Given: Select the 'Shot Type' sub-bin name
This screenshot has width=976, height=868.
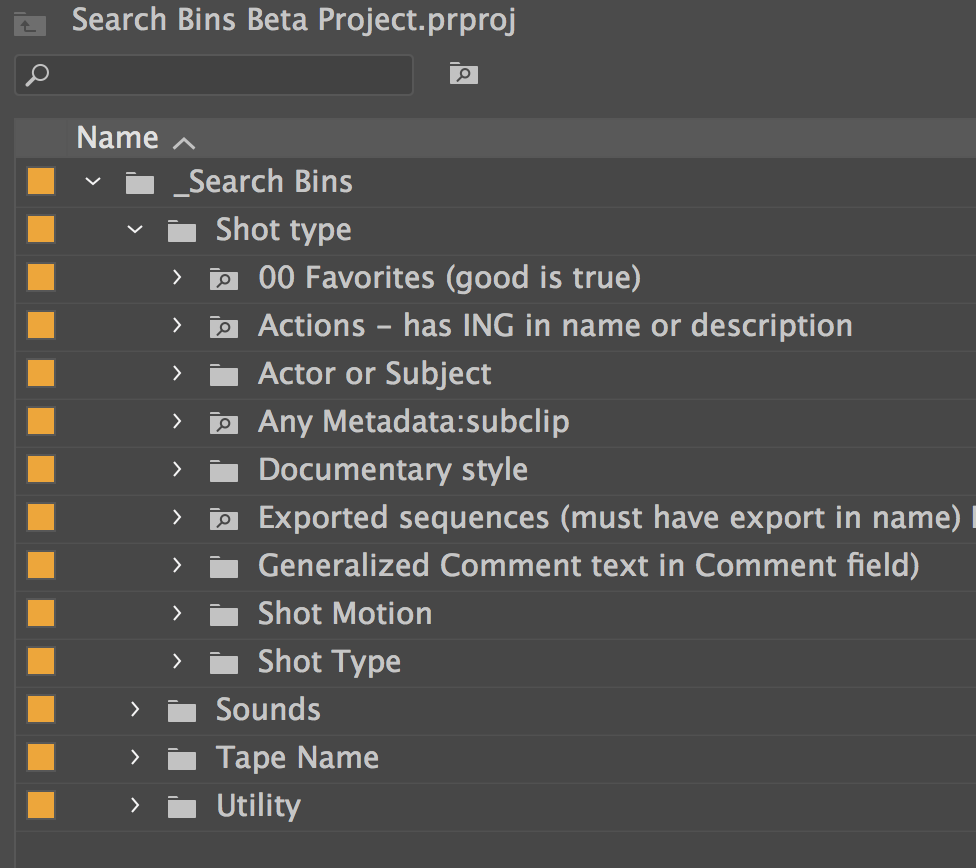Looking at the screenshot, I should pos(329,662).
